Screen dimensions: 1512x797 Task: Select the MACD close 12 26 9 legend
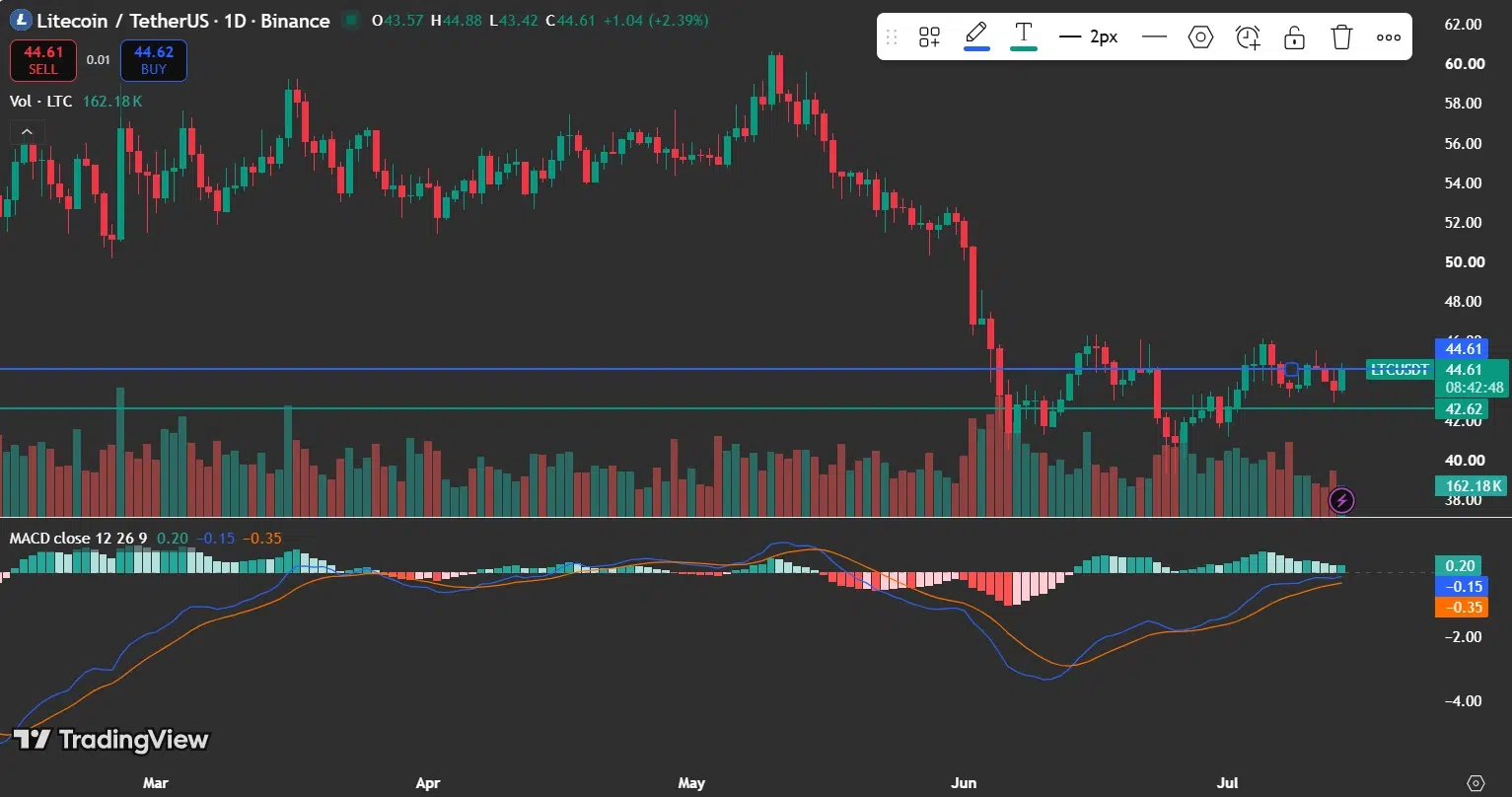(79, 539)
